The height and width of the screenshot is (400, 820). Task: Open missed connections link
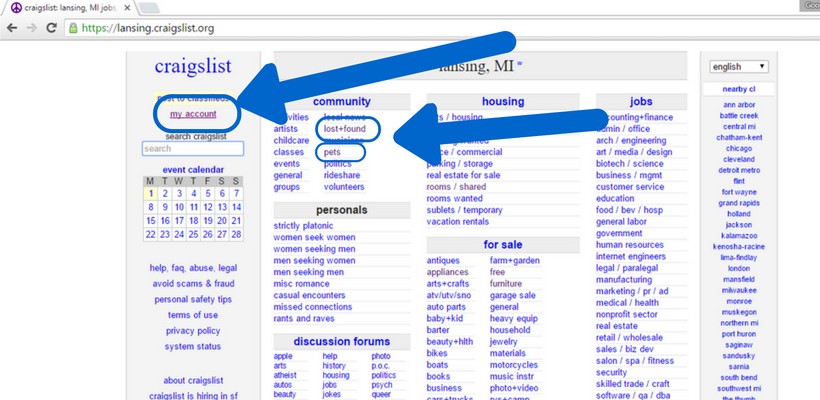tap(313, 307)
